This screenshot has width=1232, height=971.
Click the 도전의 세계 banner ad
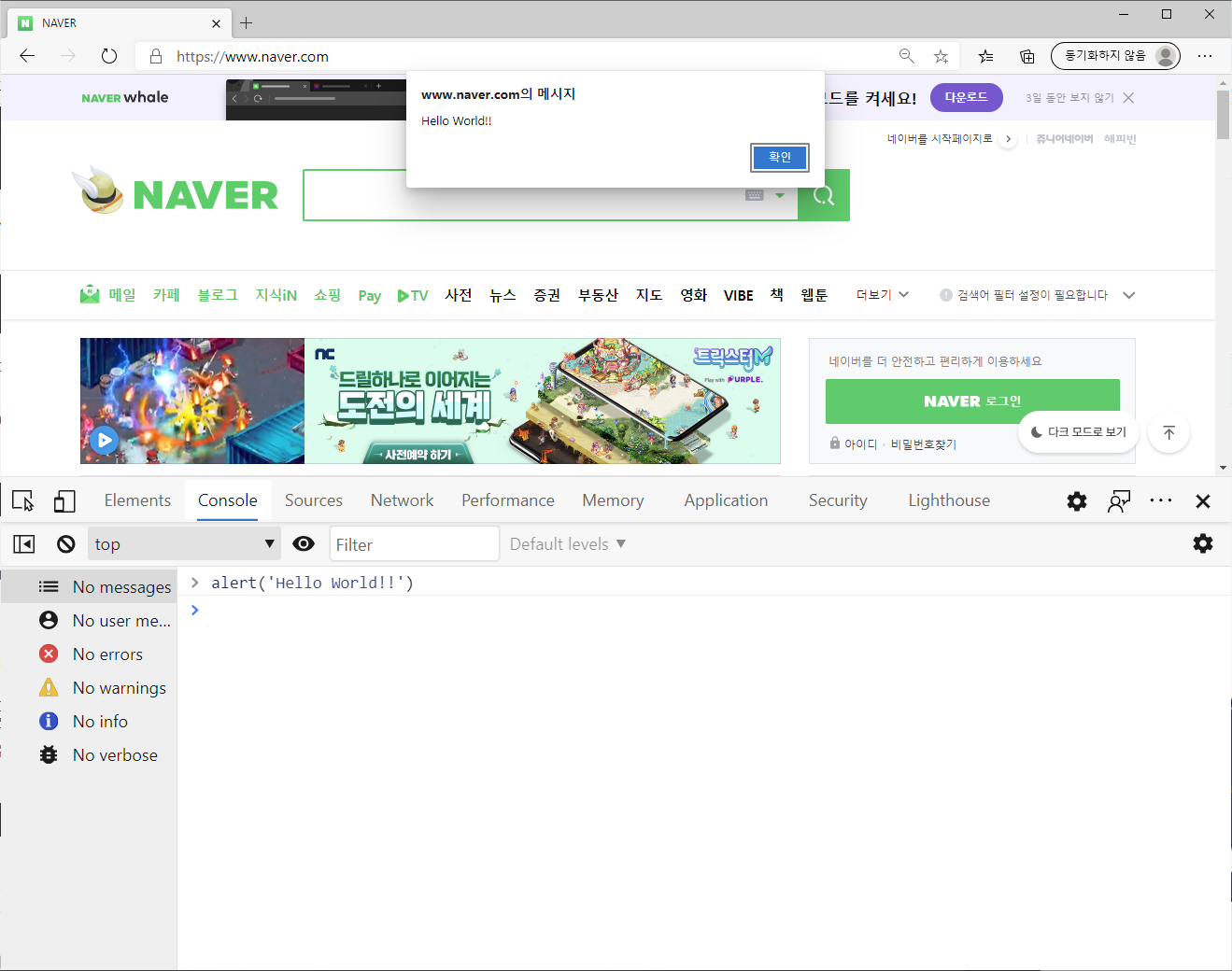point(543,401)
